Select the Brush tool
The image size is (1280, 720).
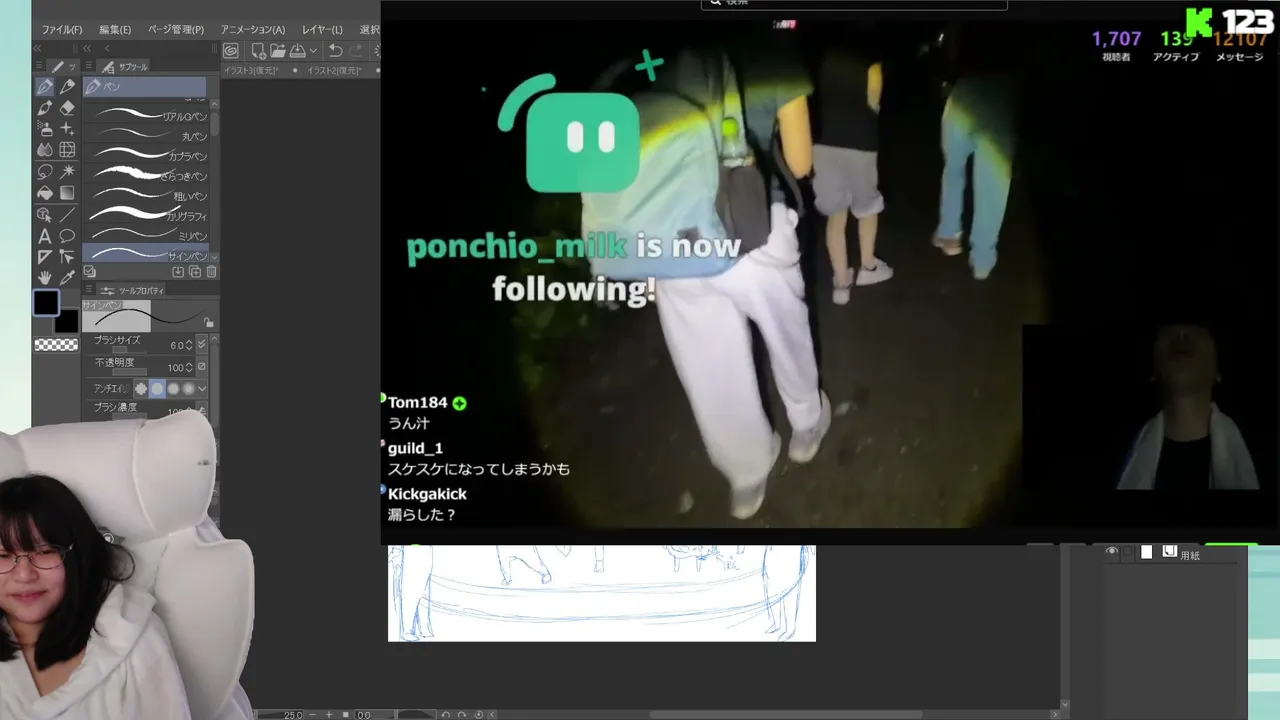tap(45, 108)
